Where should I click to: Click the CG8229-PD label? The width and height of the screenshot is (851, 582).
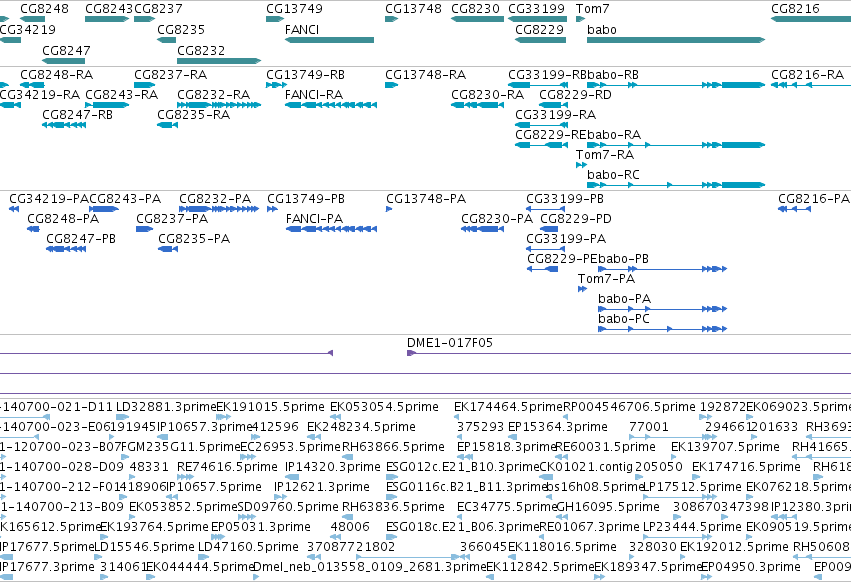pyautogui.click(x=576, y=219)
